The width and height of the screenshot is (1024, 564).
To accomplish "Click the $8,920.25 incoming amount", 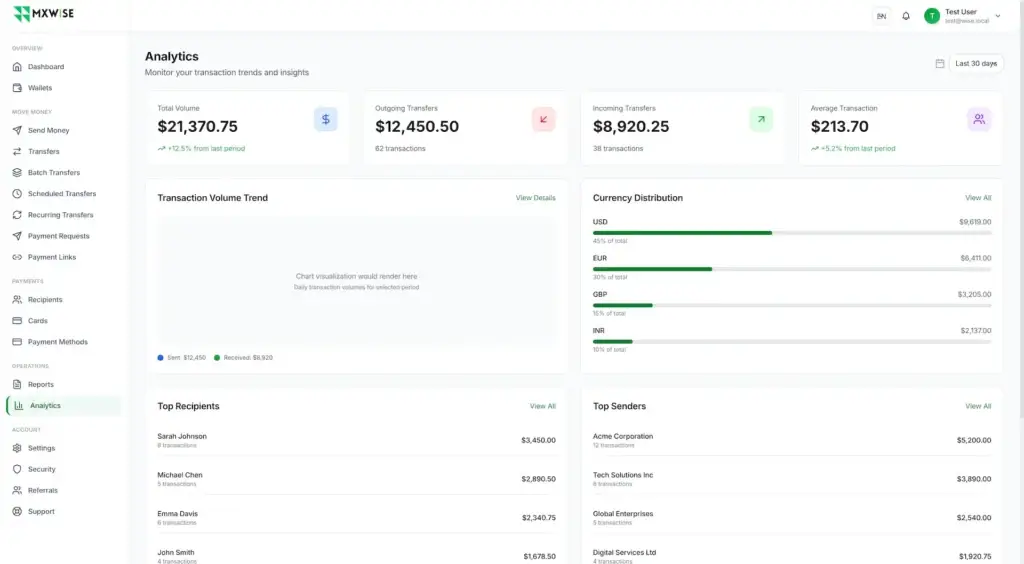I will click(x=631, y=127).
